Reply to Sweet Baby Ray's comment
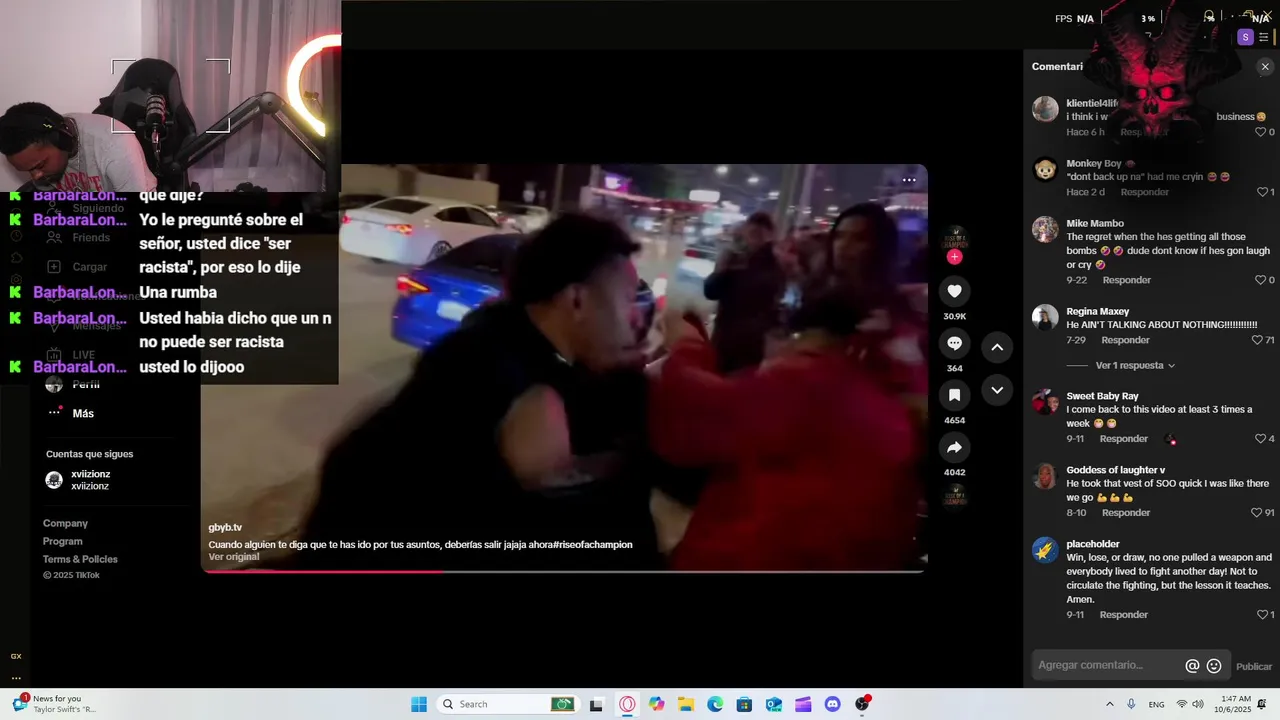Screen dimensions: 1280x720 [1124, 439]
